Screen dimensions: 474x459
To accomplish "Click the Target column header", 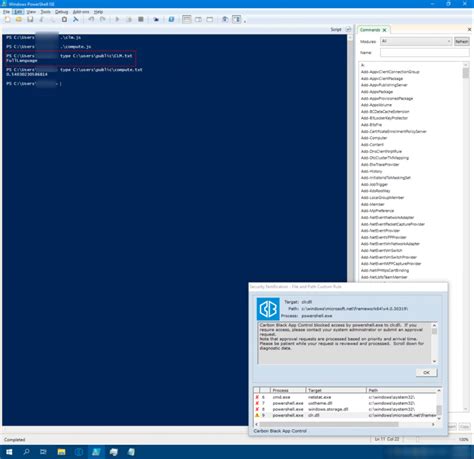I will (x=336, y=390).
